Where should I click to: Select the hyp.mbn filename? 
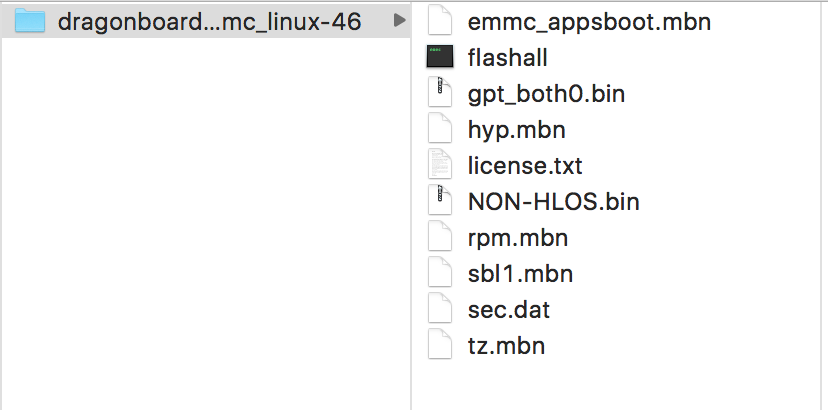coord(518,129)
